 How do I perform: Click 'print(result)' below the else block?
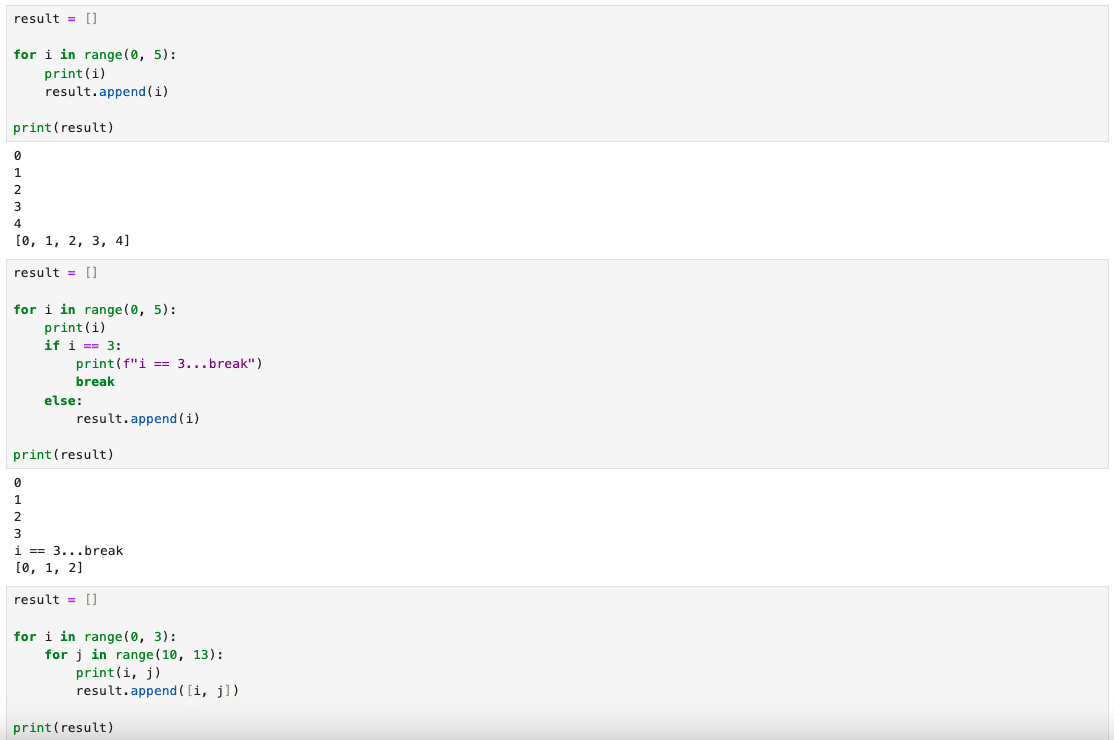63,455
